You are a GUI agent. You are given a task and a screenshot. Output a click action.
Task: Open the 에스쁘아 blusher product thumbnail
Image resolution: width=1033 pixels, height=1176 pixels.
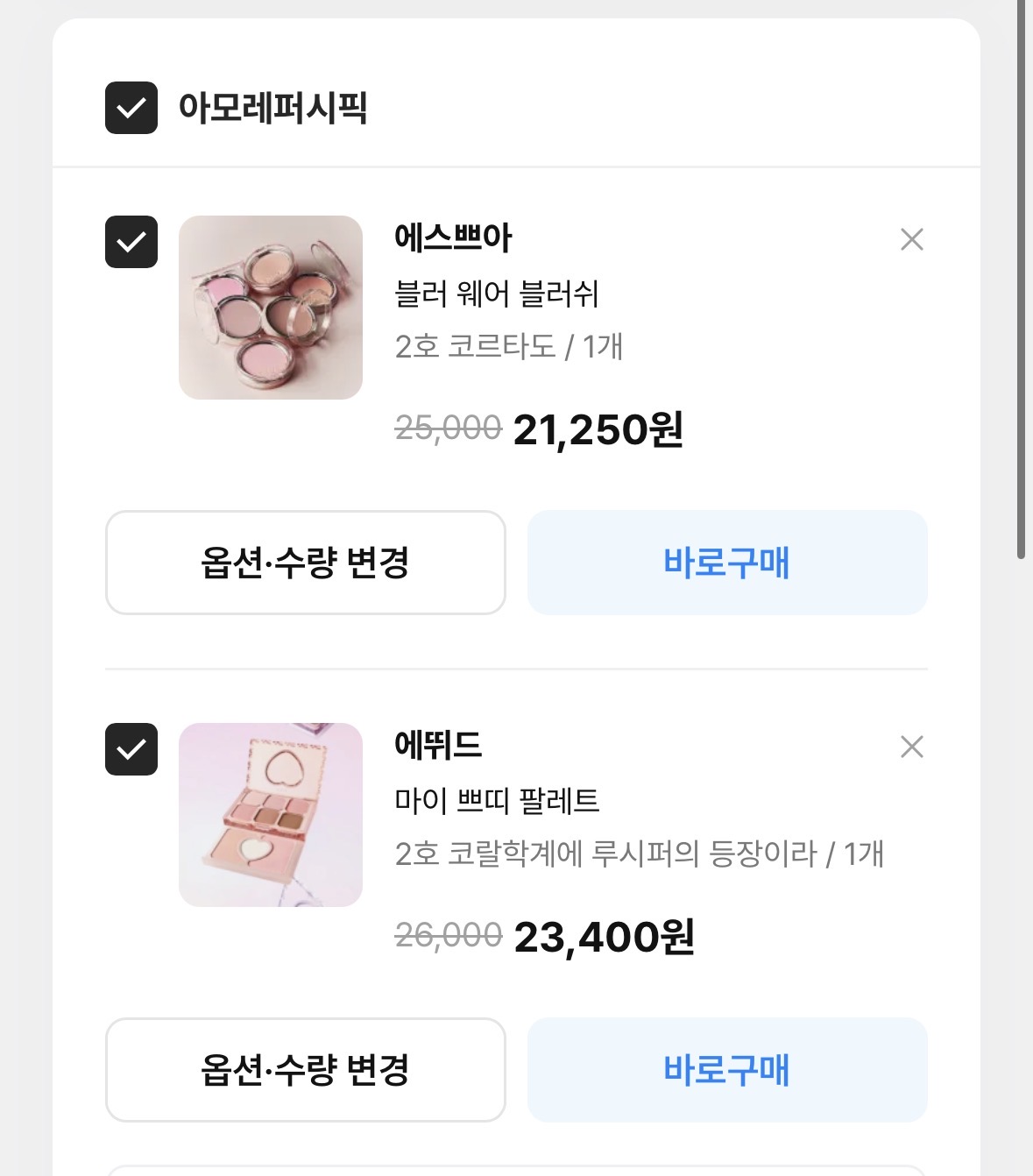(x=271, y=308)
